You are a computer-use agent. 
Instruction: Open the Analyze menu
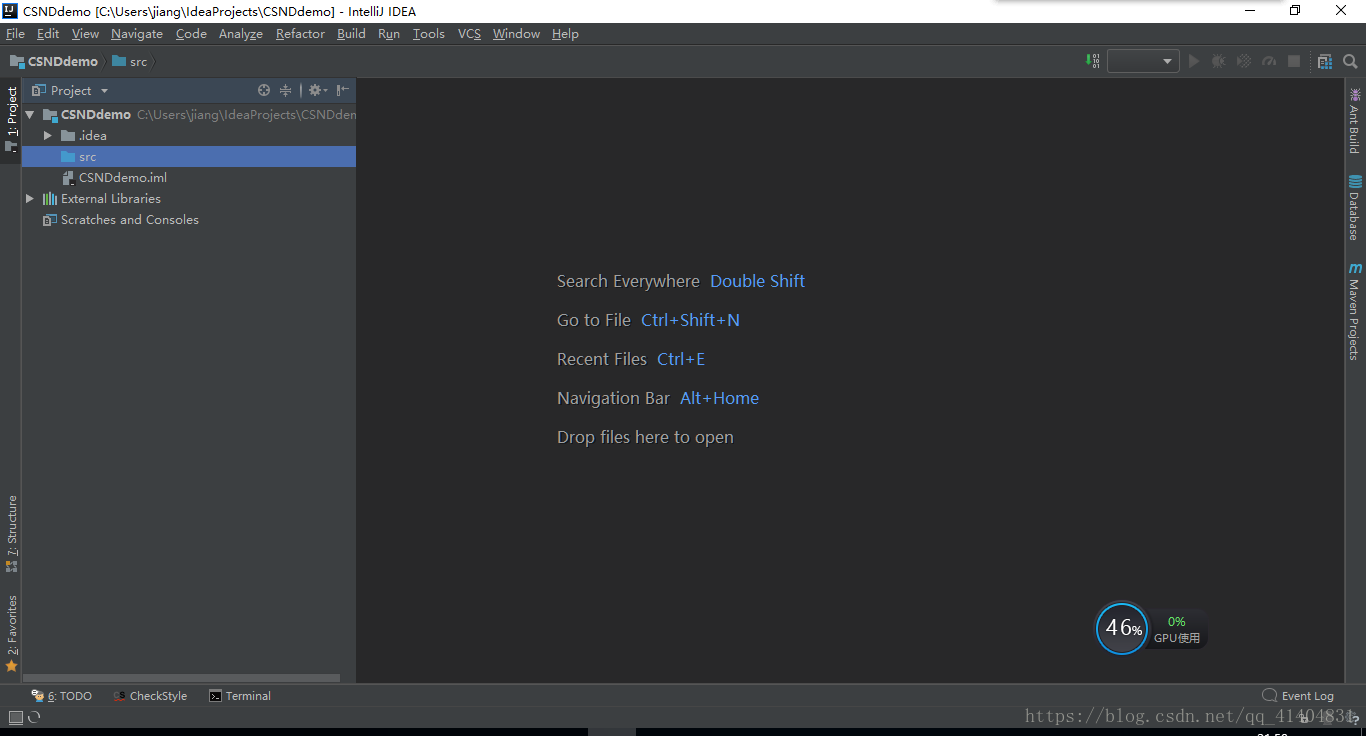241,34
